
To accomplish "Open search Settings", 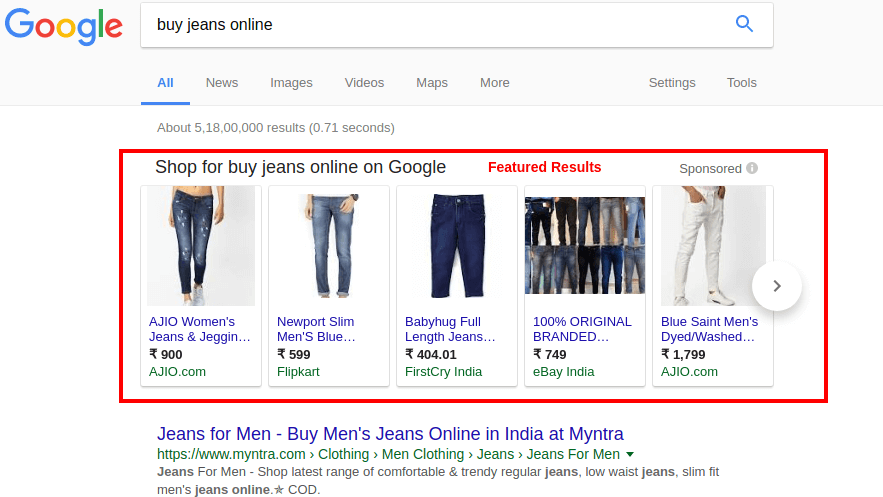I will (x=672, y=83).
